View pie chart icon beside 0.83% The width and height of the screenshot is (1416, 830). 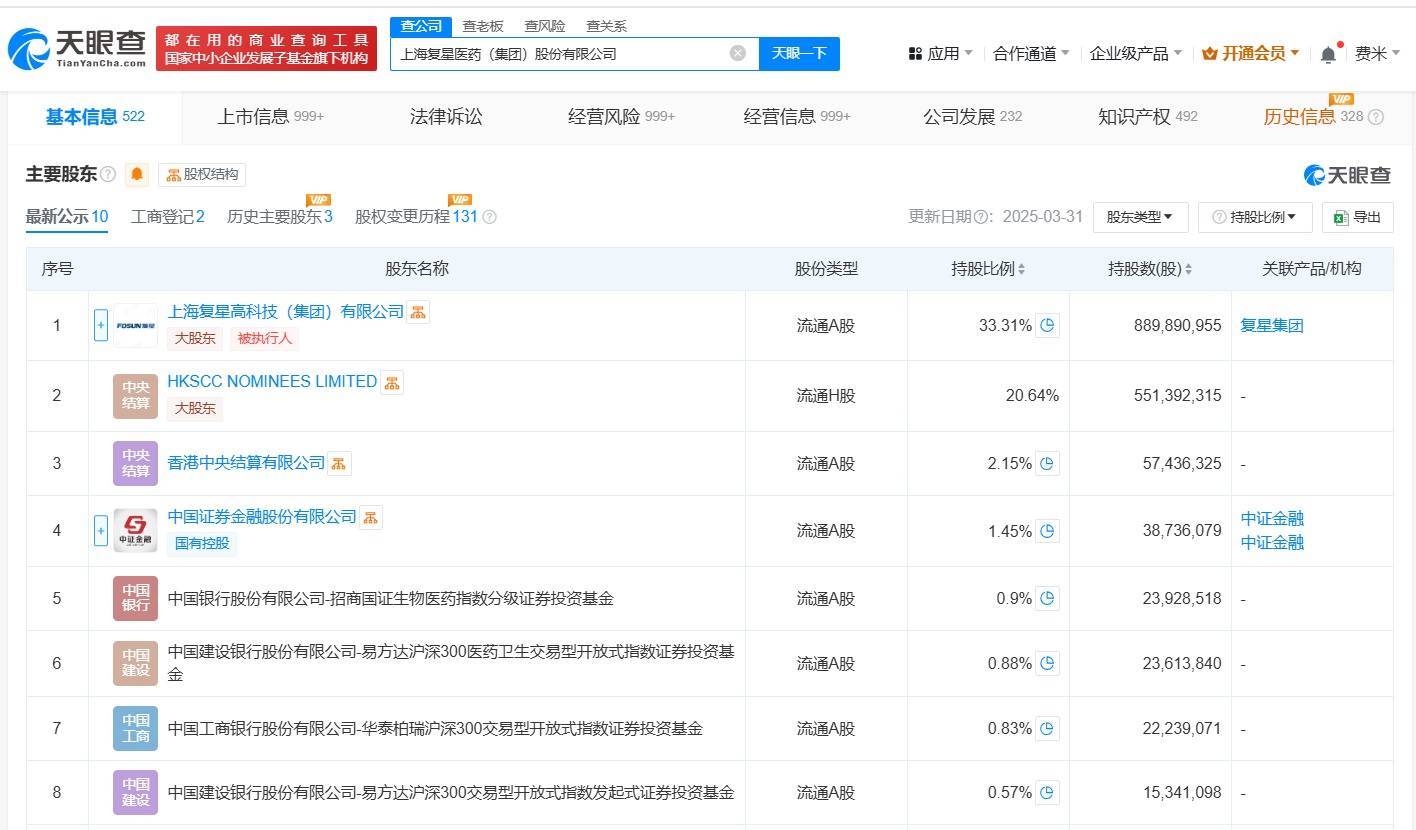click(x=1047, y=728)
